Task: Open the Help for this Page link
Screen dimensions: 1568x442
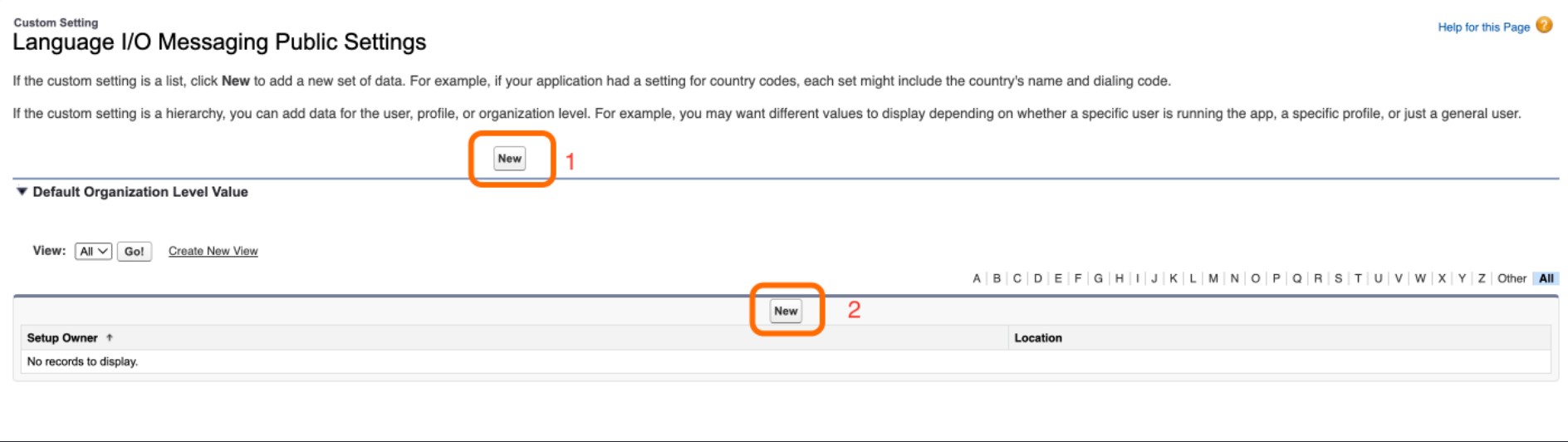Action: (1483, 27)
